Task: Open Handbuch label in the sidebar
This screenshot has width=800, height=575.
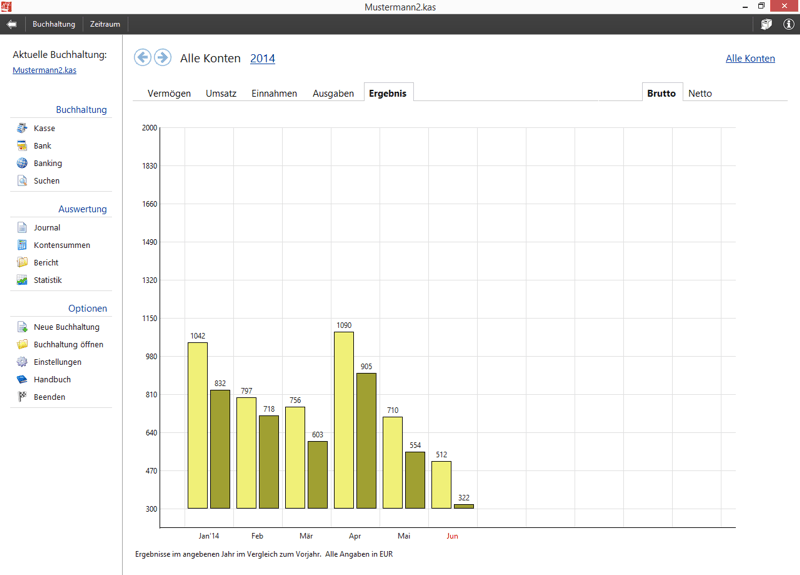Action: (52, 380)
